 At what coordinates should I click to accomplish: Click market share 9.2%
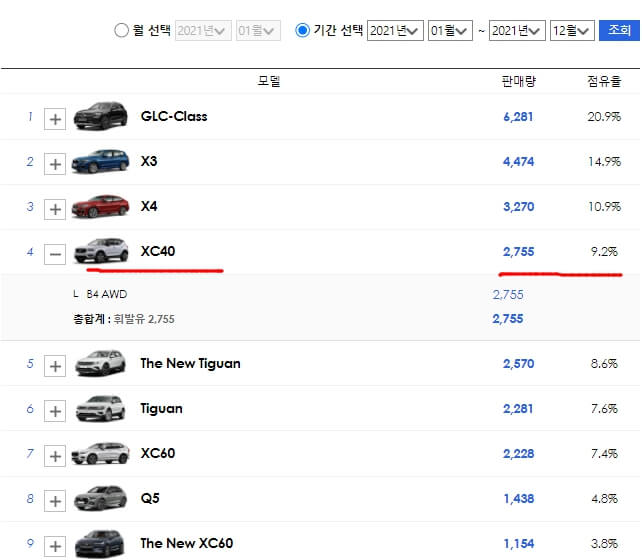coord(604,251)
